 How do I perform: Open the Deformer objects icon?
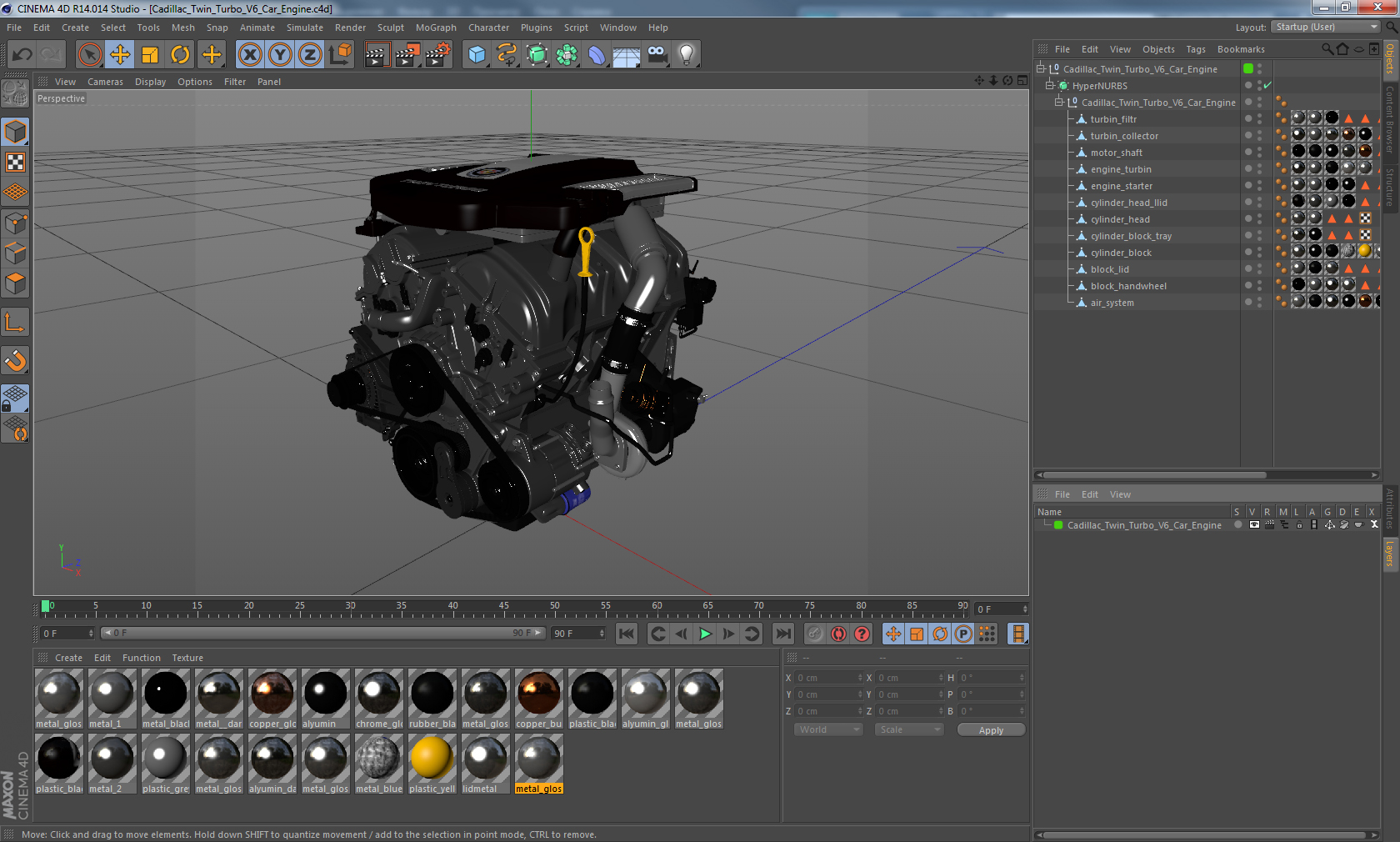(597, 55)
